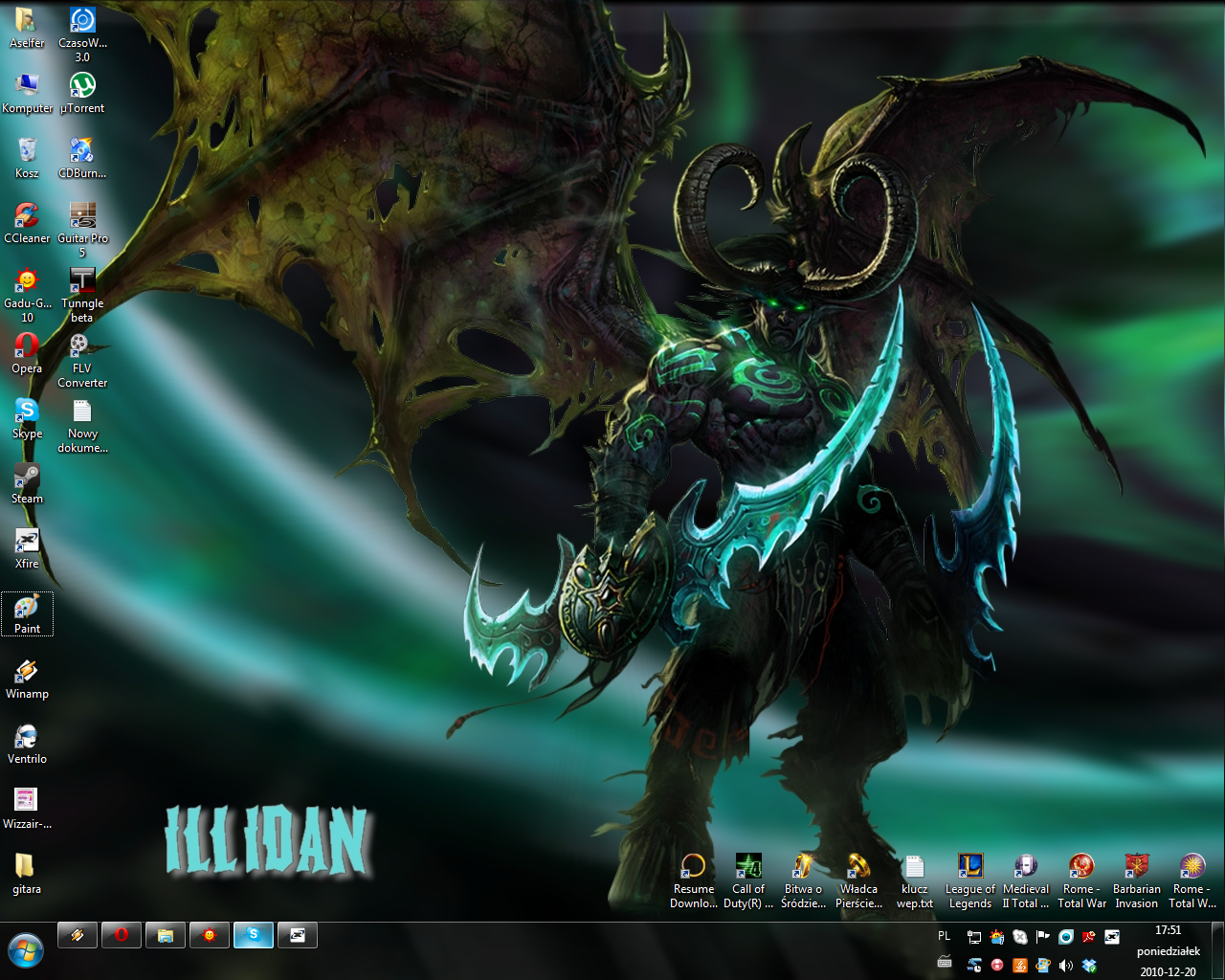Select the Kosz recycle bin icon

(27, 159)
